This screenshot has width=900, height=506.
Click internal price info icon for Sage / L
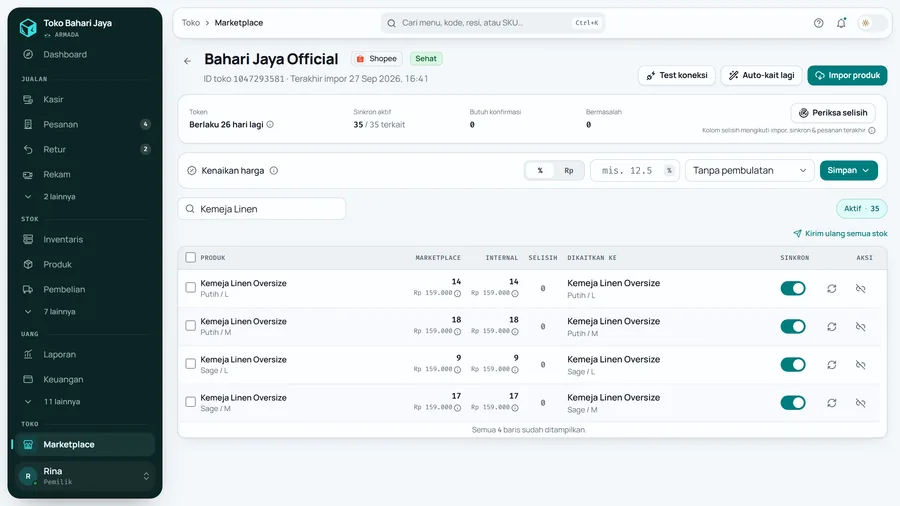(x=515, y=369)
